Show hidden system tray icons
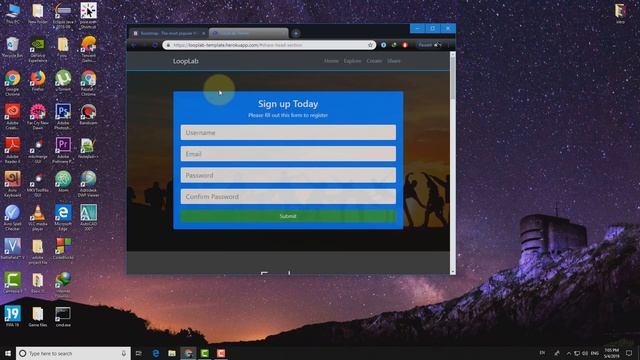Viewport: 640px width, 360px height. [568, 353]
